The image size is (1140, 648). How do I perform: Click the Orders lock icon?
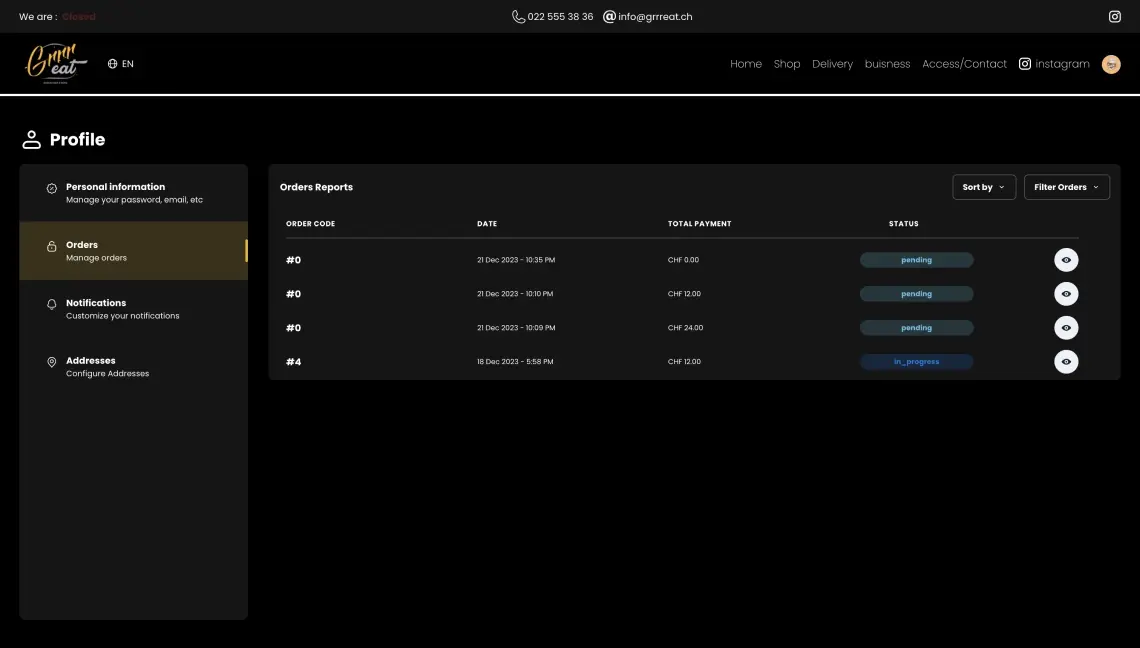coord(52,247)
